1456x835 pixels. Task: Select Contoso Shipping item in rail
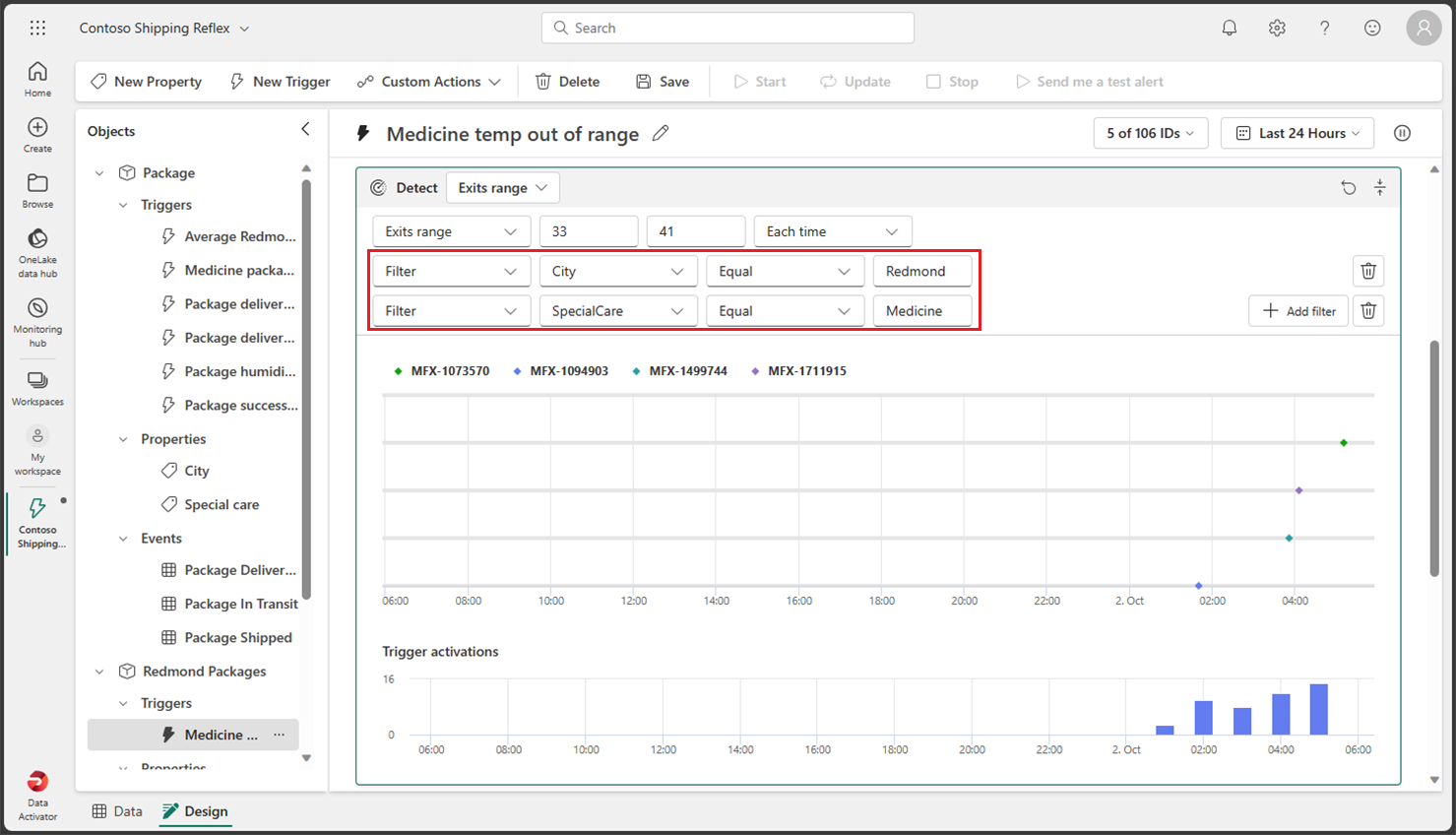tap(37, 523)
